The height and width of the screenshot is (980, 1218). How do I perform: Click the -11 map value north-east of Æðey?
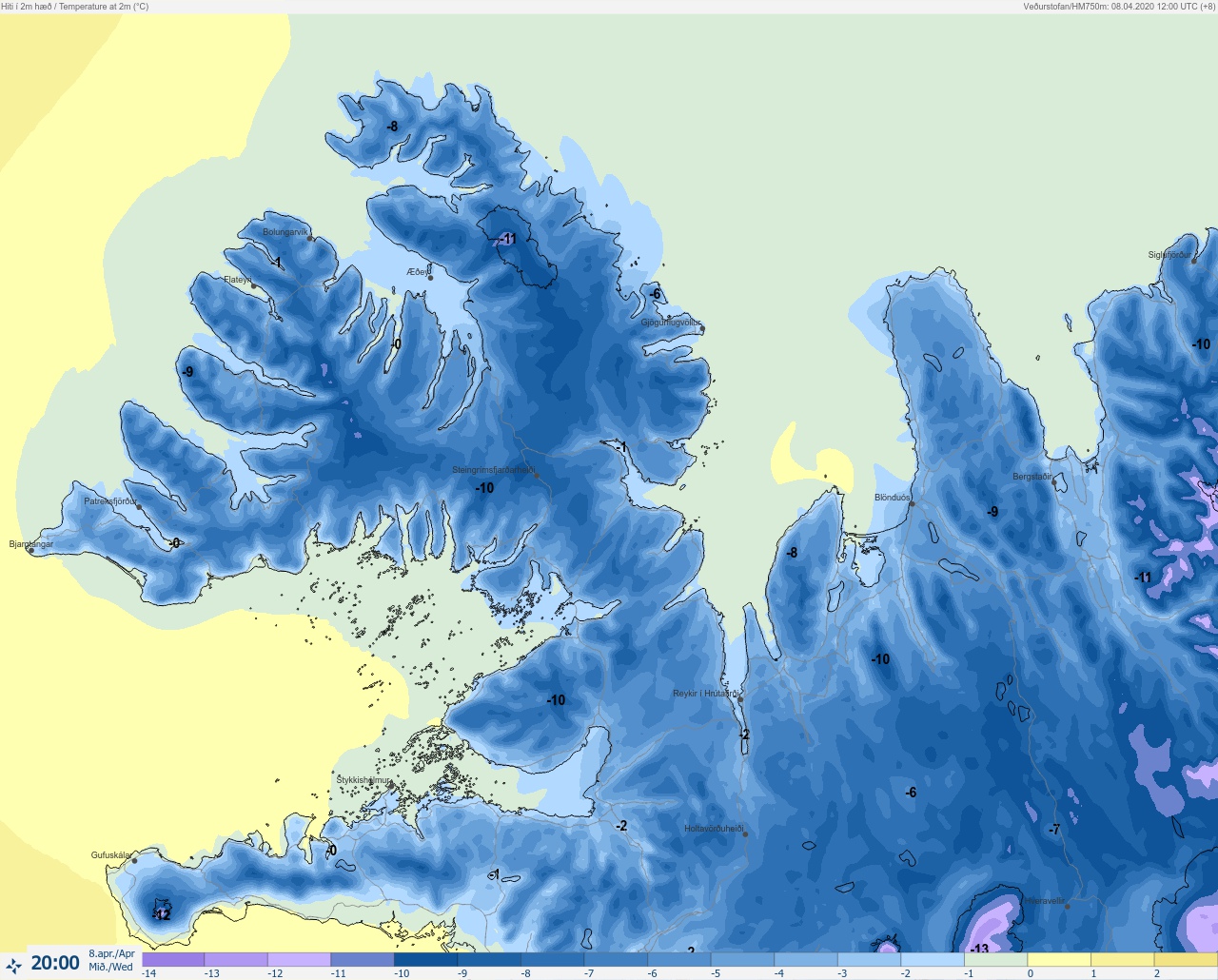click(x=506, y=239)
